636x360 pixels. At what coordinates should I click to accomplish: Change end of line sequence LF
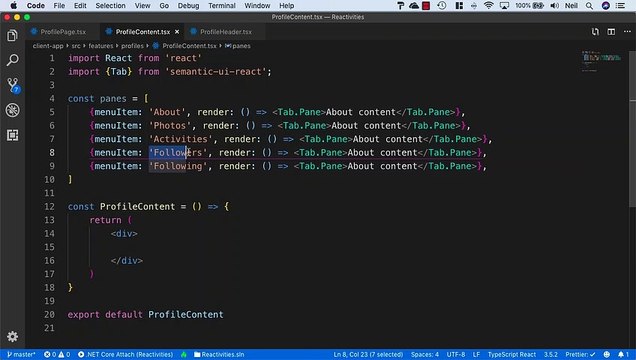476,354
